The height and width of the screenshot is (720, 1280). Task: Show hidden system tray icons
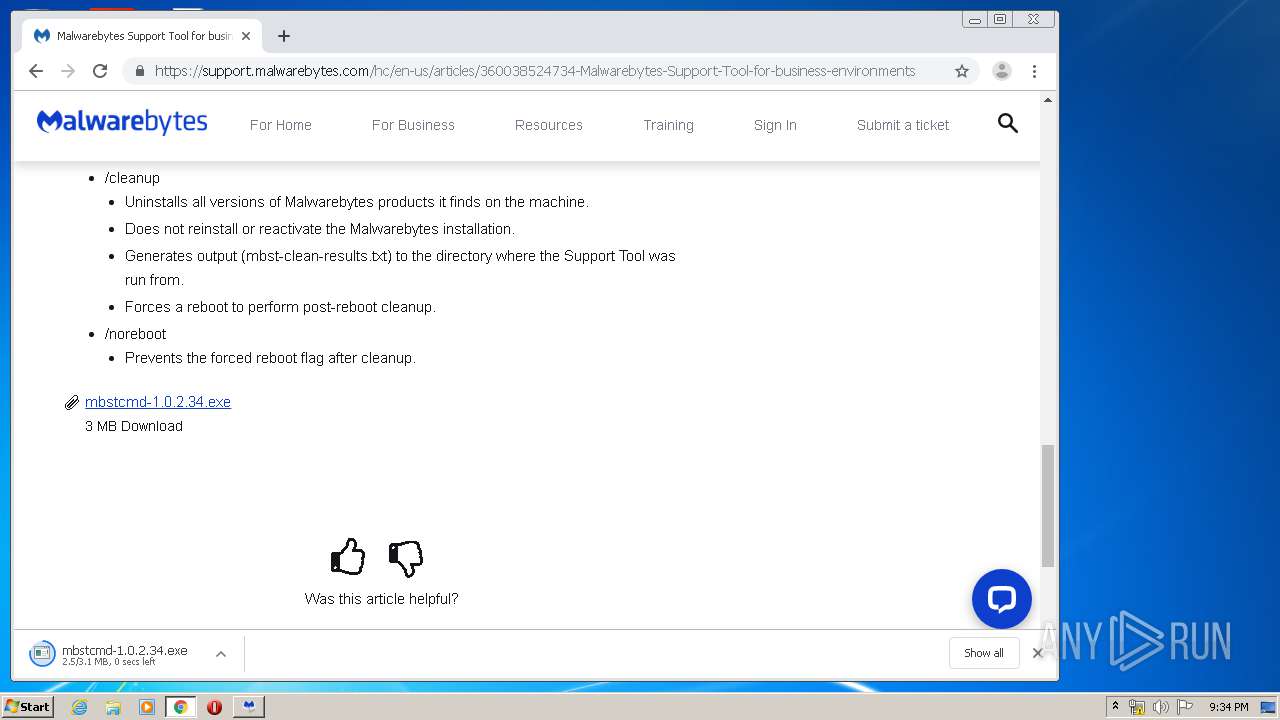coord(1115,707)
